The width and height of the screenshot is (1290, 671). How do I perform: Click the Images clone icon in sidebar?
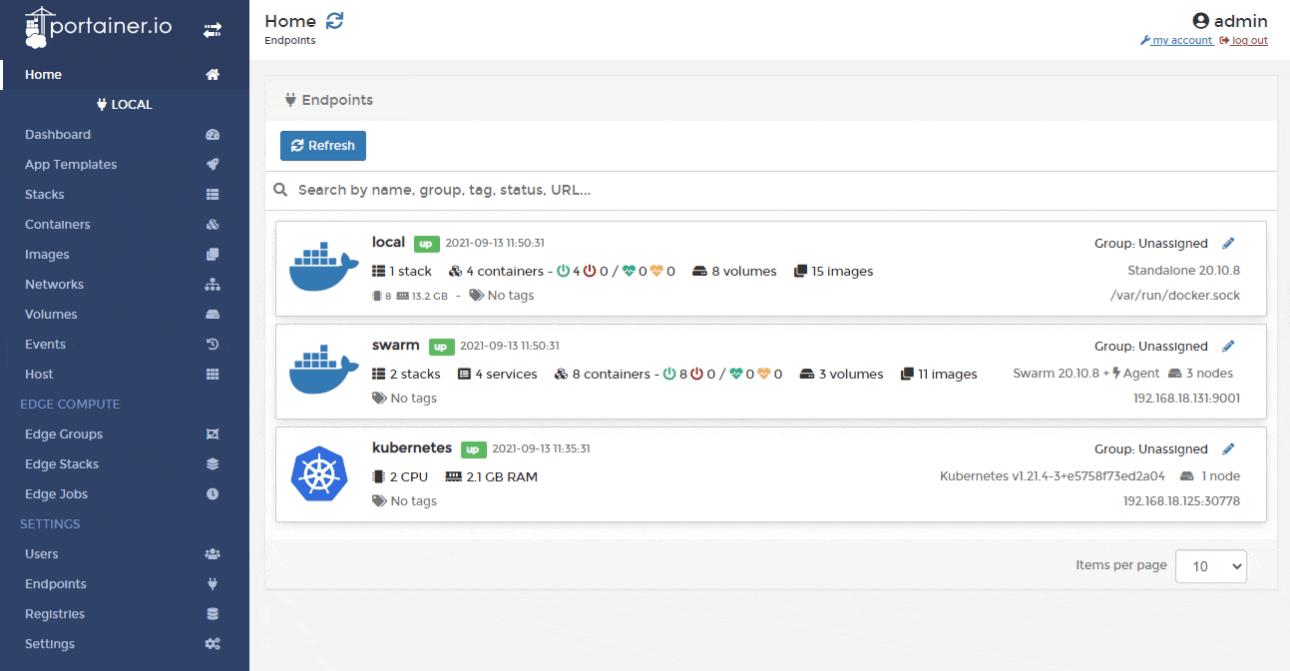pos(212,255)
